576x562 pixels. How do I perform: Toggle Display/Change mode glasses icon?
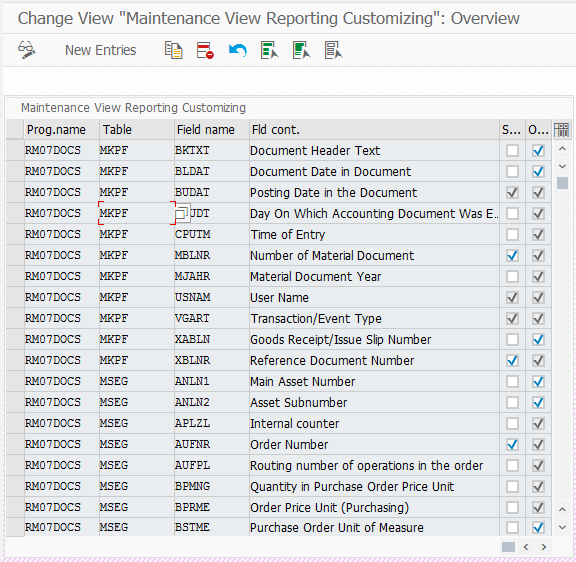27,50
